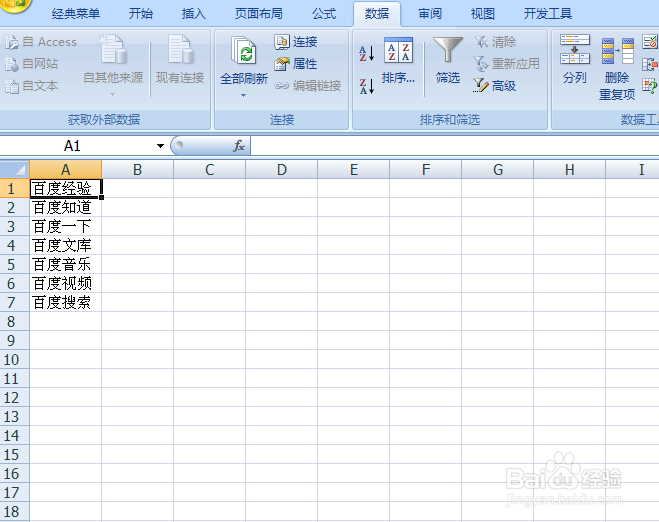The height and width of the screenshot is (522, 659).
Task: Click Remove Duplicates (删除重复项)
Action: coord(617,68)
